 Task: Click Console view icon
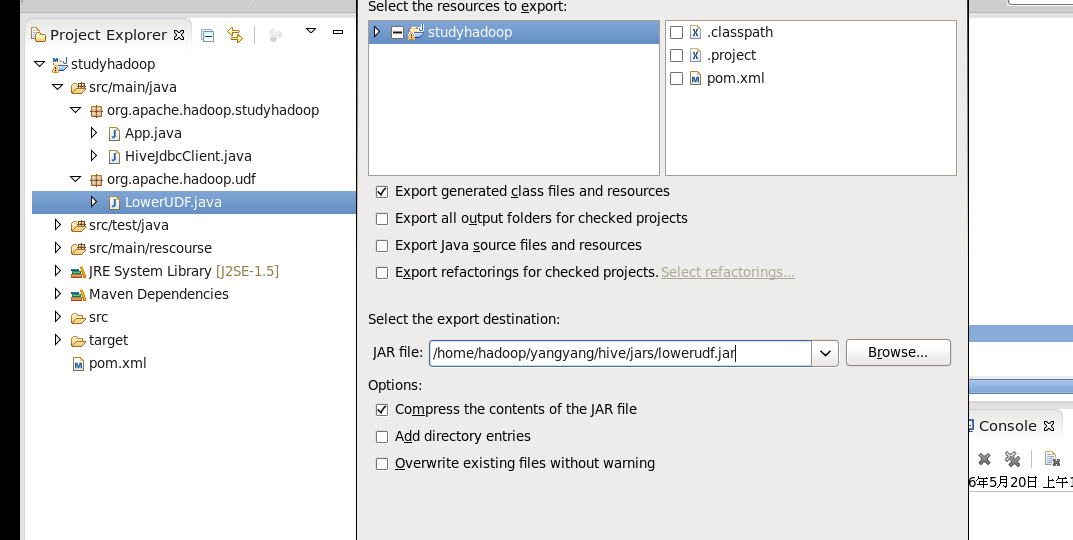pyautogui.click(x=970, y=426)
